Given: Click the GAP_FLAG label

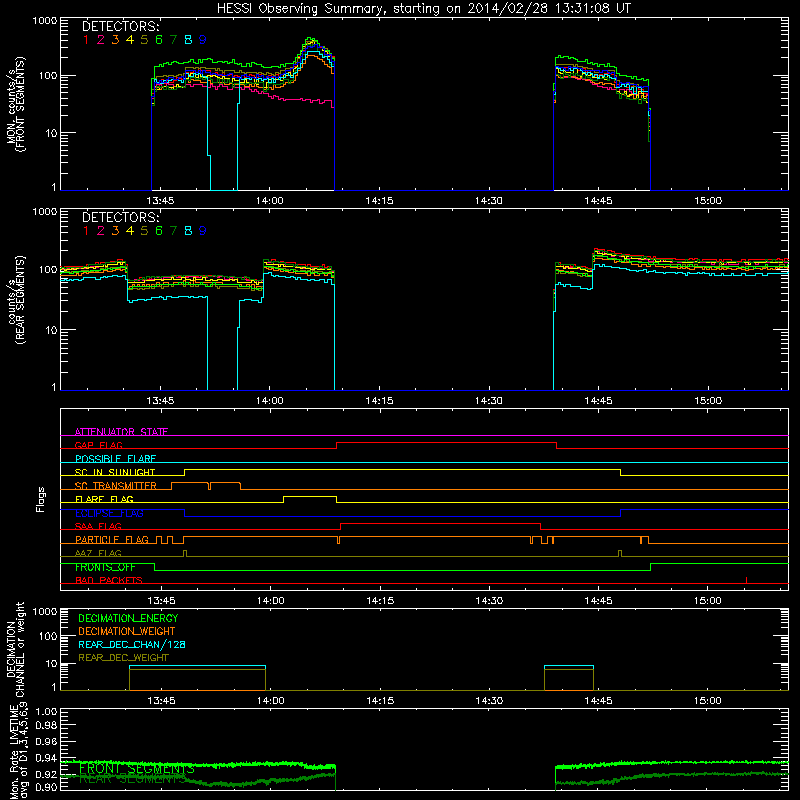Looking at the screenshot, I should [98, 445].
